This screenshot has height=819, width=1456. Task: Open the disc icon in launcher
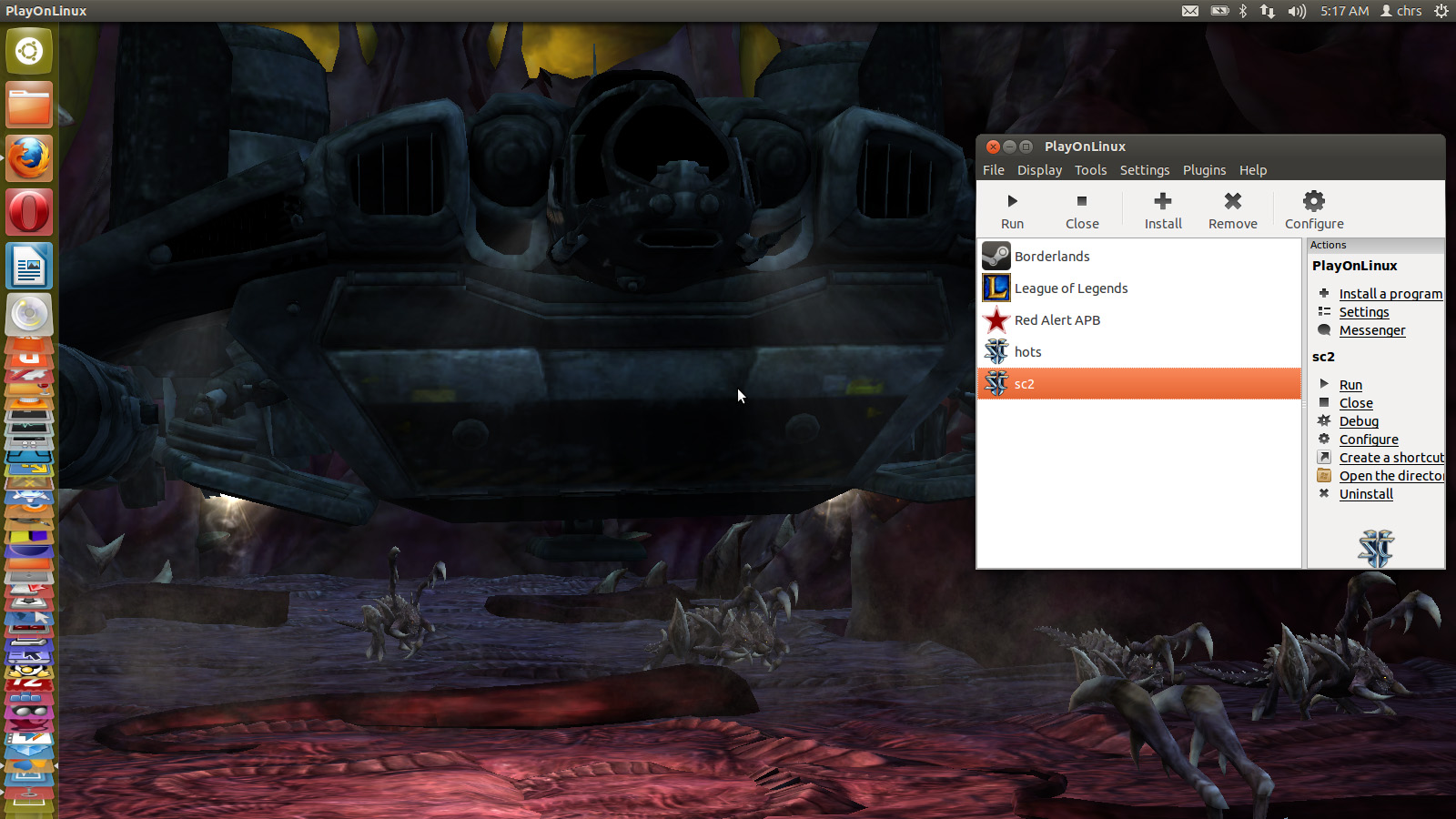tap(29, 315)
